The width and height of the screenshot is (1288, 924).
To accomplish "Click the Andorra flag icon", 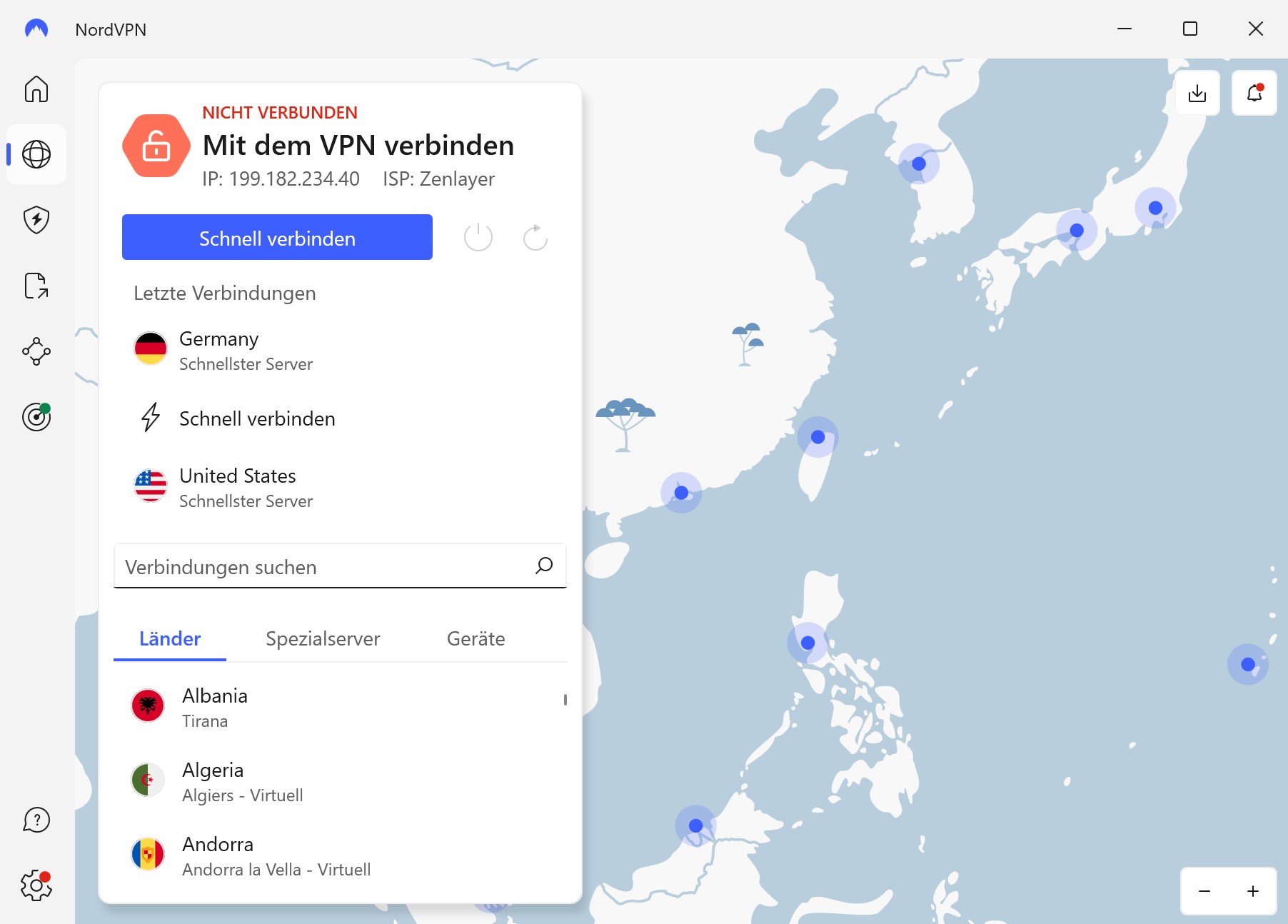I will 148,854.
